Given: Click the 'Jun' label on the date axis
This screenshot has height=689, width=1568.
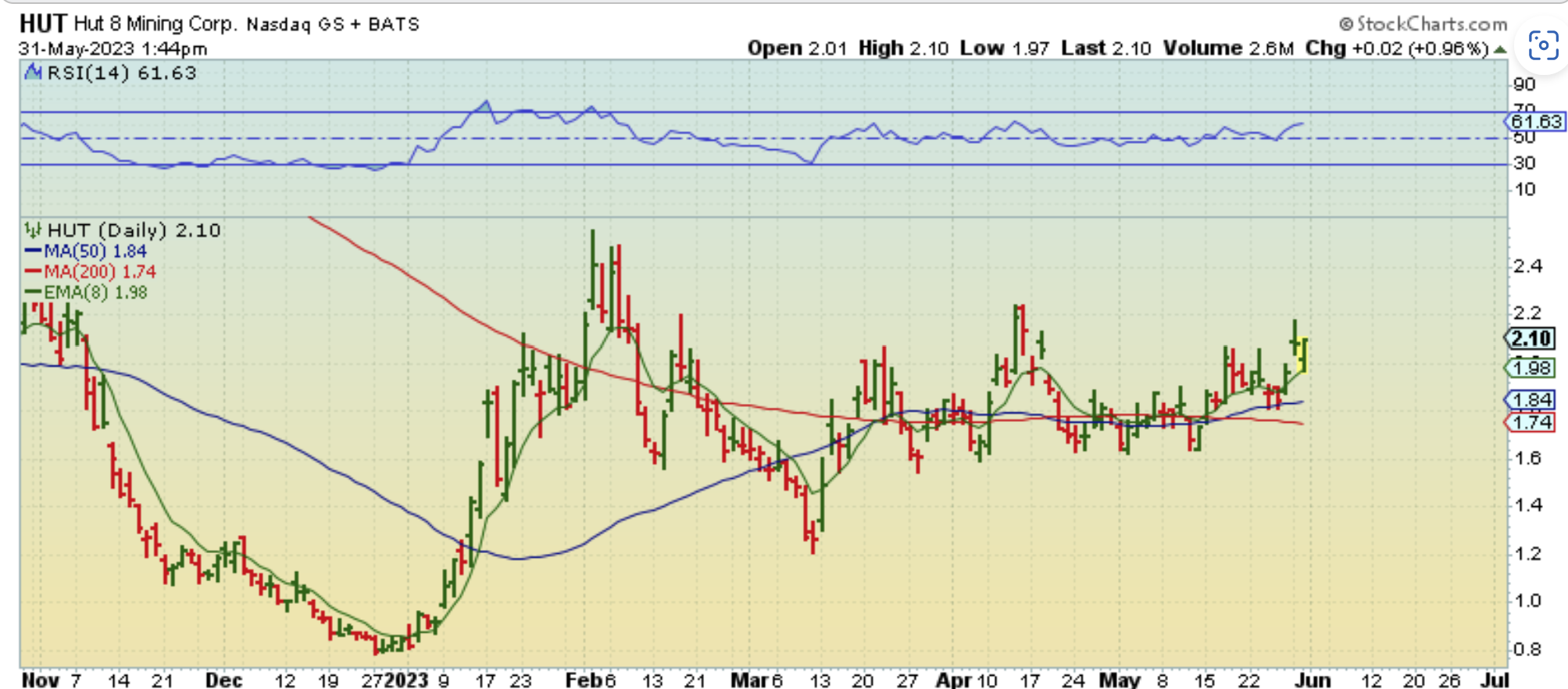Looking at the screenshot, I should point(1313,680).
